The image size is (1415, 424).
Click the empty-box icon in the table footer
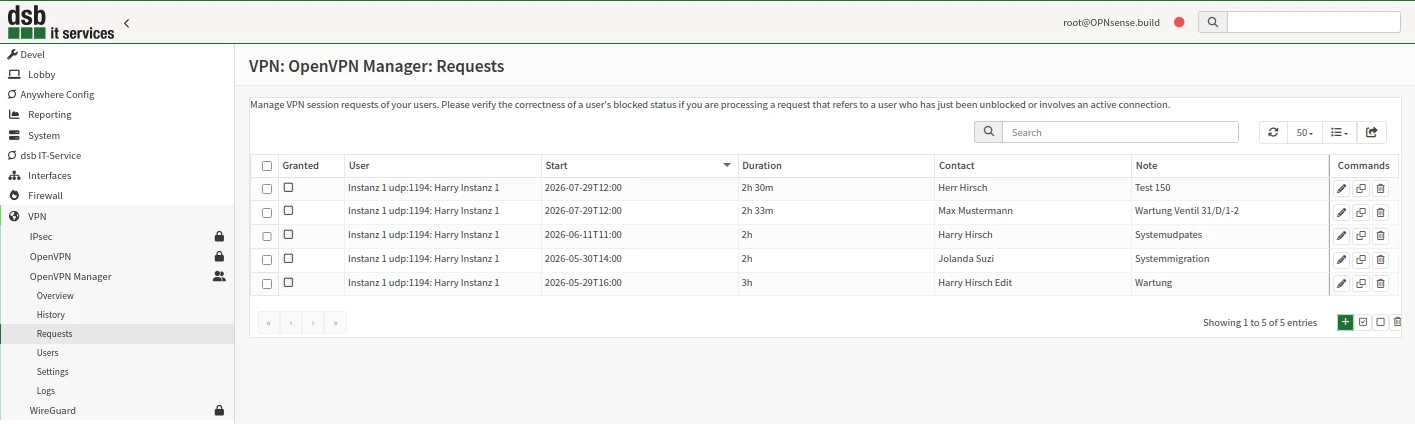[1380, 322]
